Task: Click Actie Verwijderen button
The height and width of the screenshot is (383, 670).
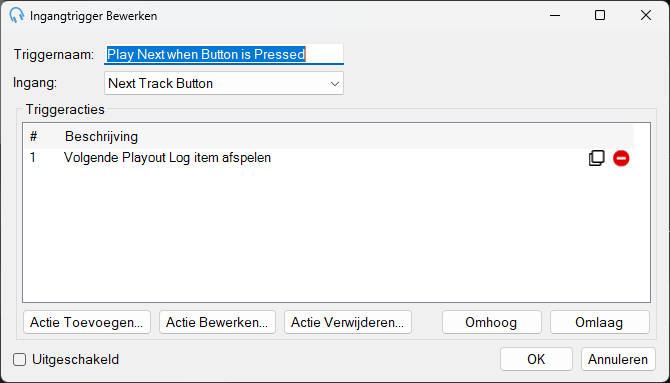Action: pyautogui.click(x=348, y=322)
